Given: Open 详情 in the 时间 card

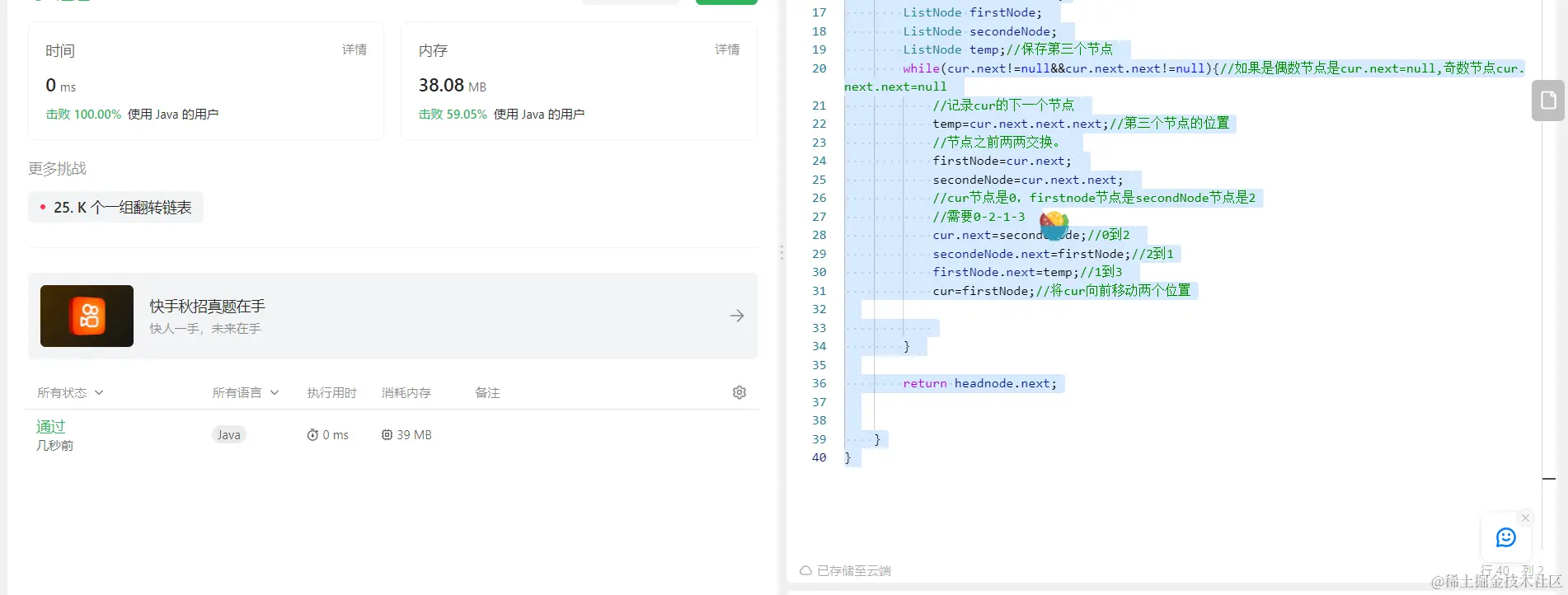Looking at the screenshot, I should pos(354,49).
